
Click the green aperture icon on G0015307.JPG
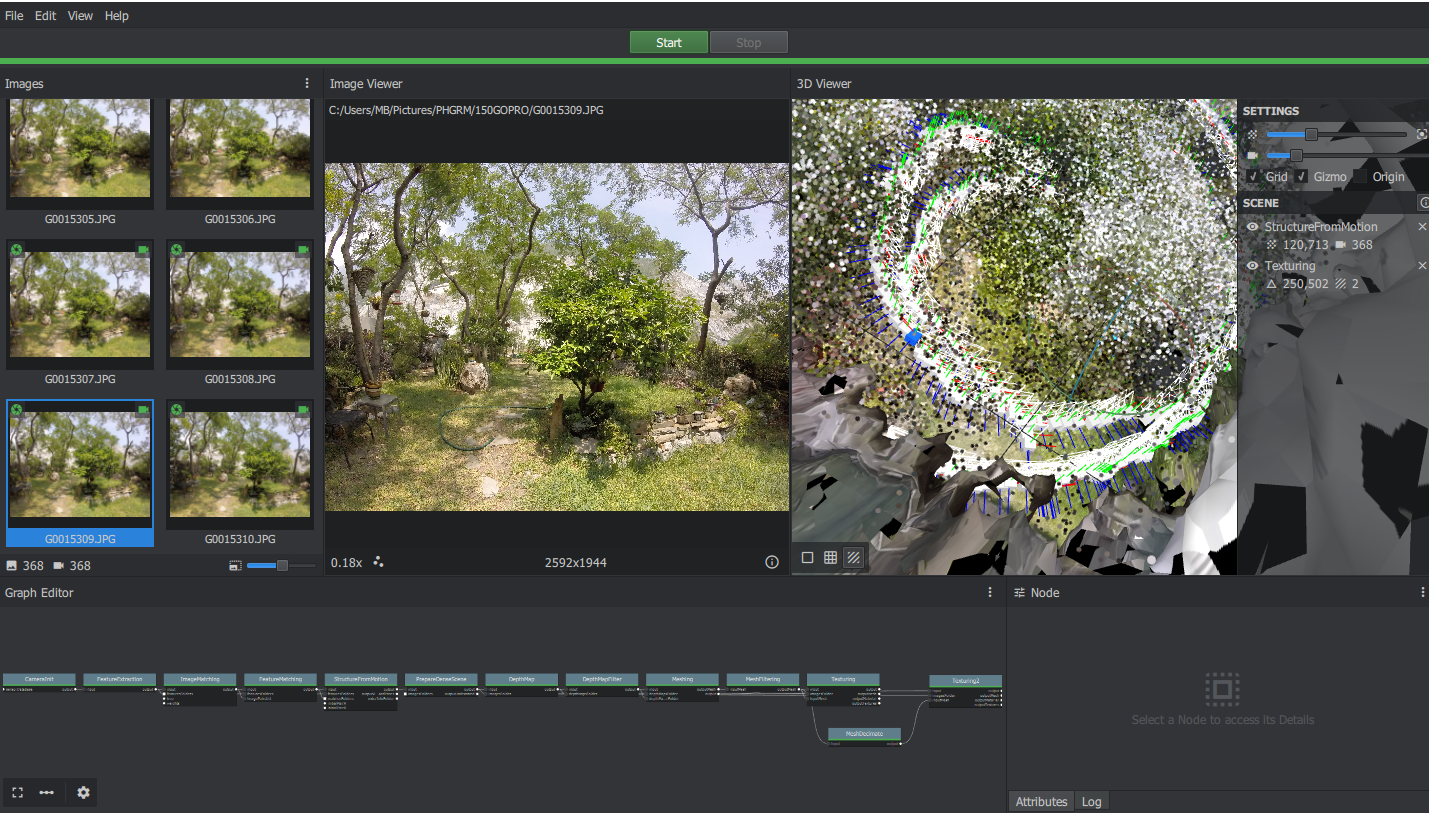[17, 249]
